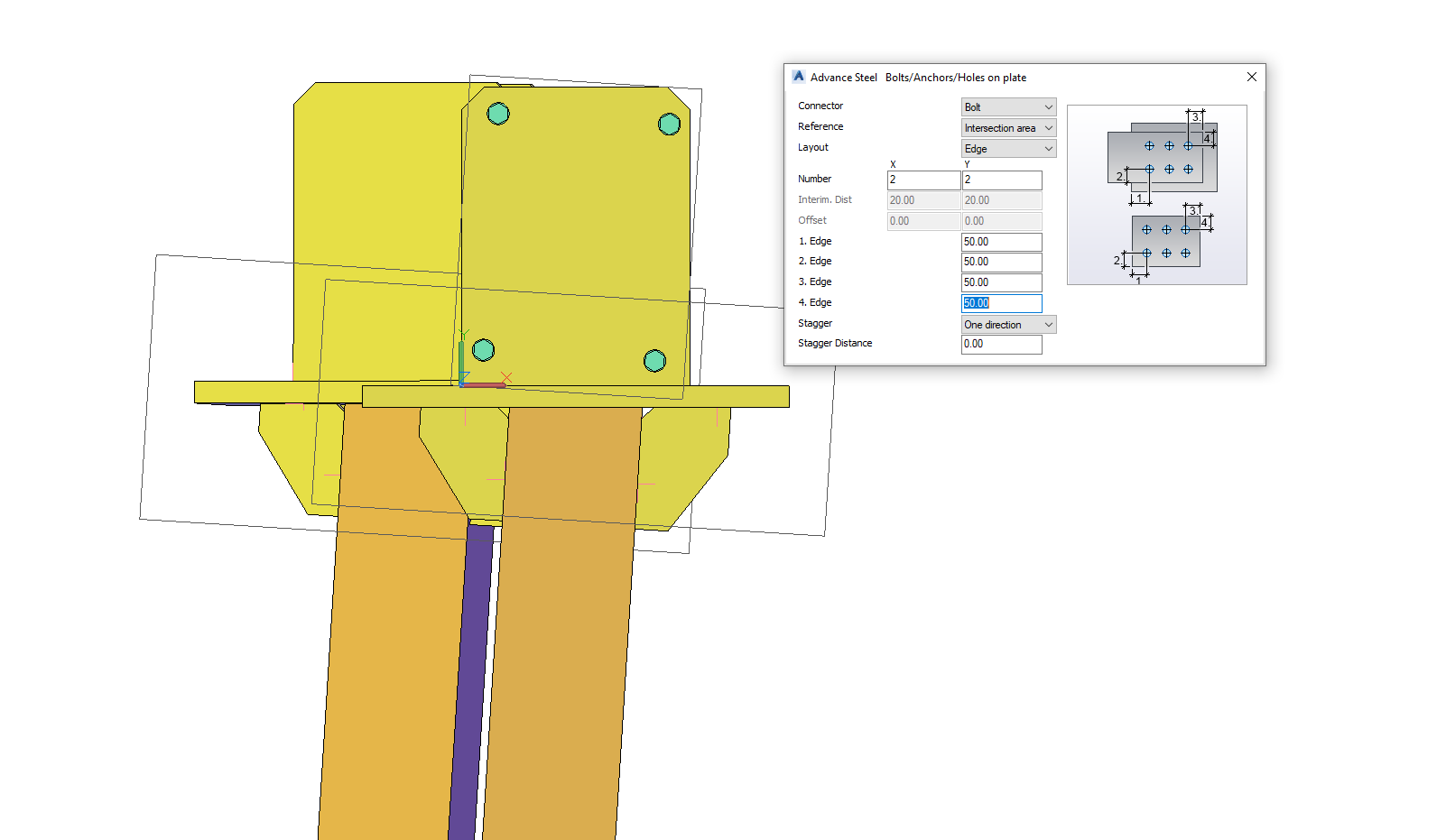1446x840 pixels.
Task: Click the highlighted 4. Edge value field
Action: [1001, 302]
